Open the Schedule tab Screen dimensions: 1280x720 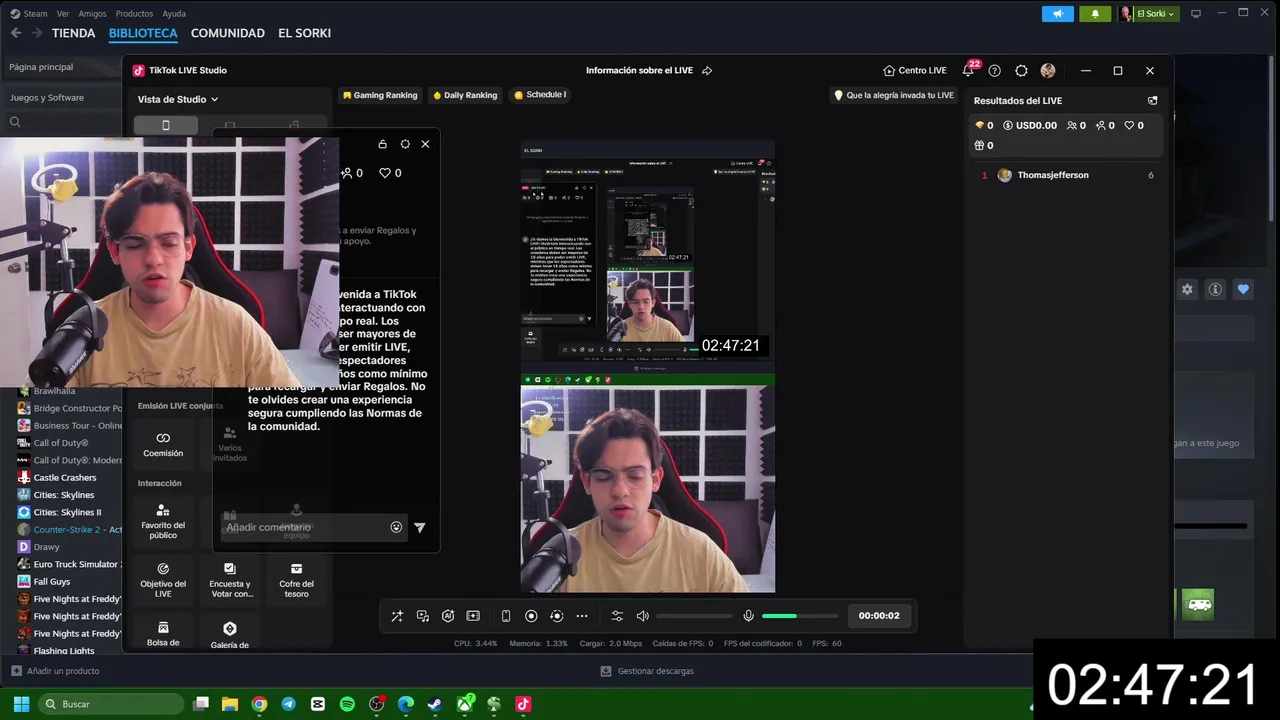pos(540,95)
